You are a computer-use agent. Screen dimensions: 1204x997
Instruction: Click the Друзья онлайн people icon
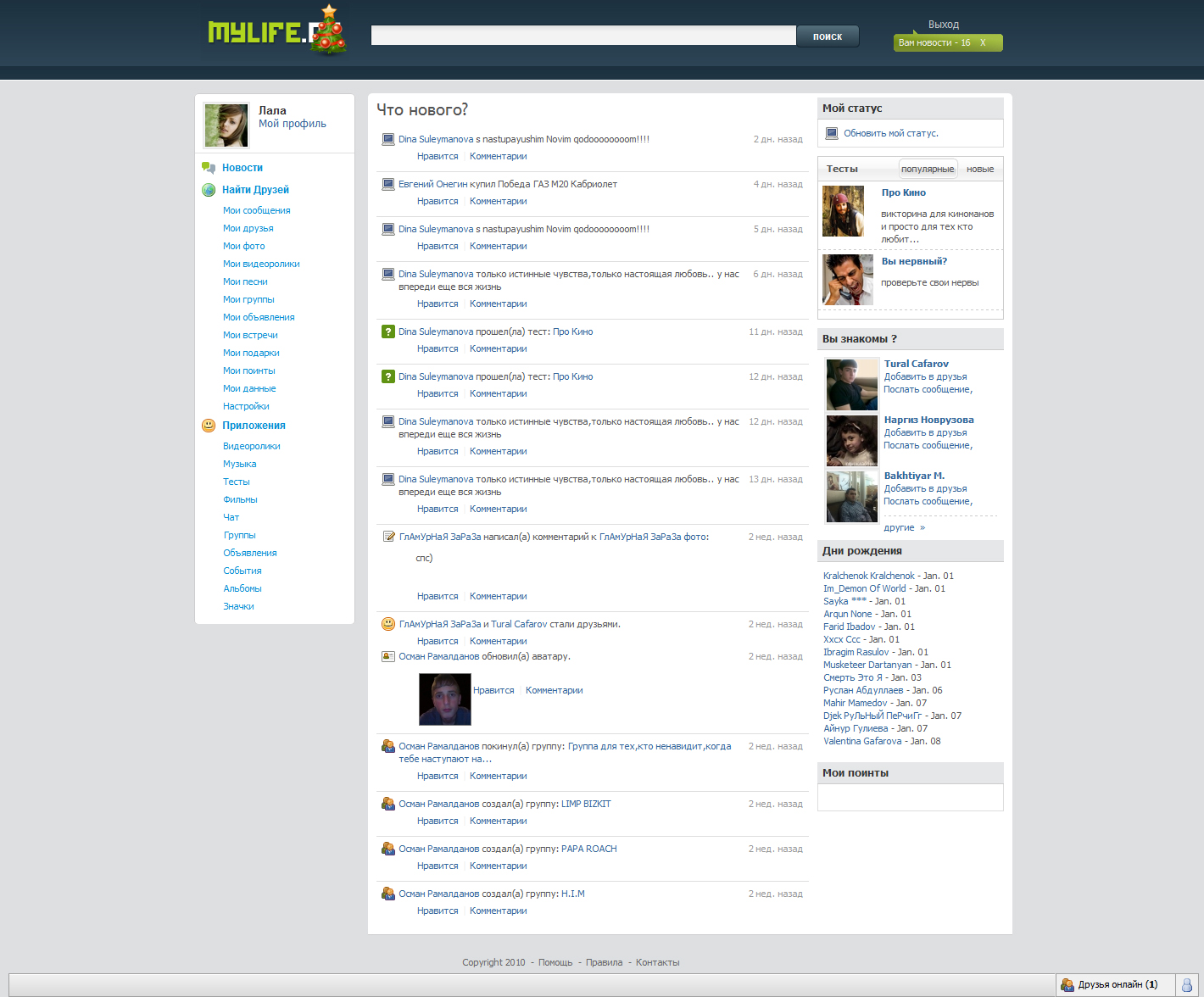[x=1067, y=984]
